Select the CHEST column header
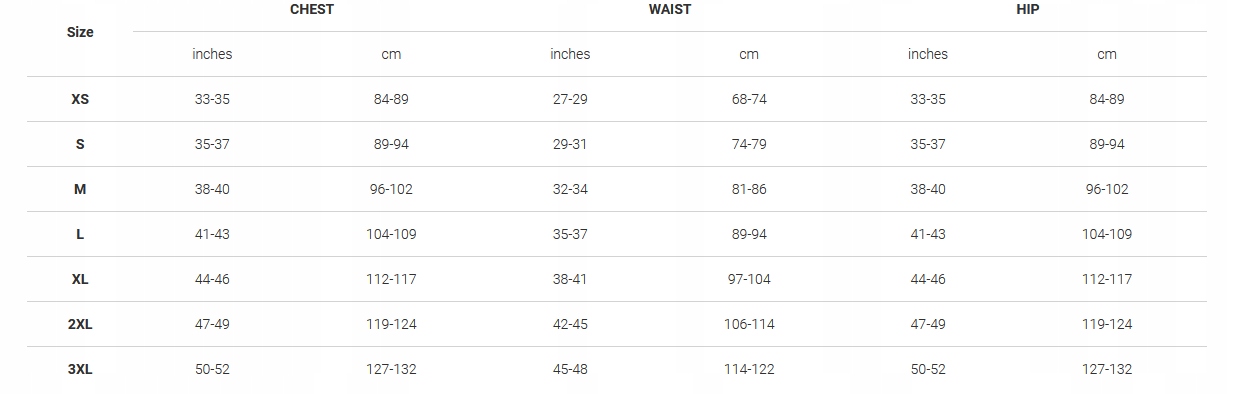 click(312, 9)
